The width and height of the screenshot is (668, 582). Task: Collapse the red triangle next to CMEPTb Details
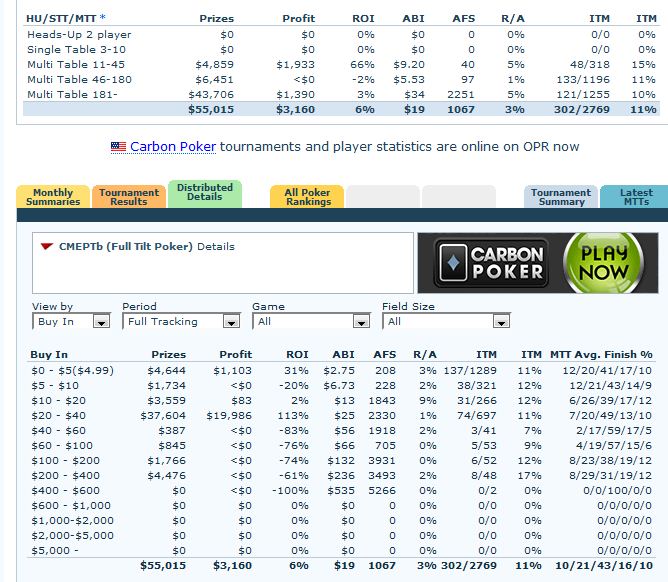point(46,246)
